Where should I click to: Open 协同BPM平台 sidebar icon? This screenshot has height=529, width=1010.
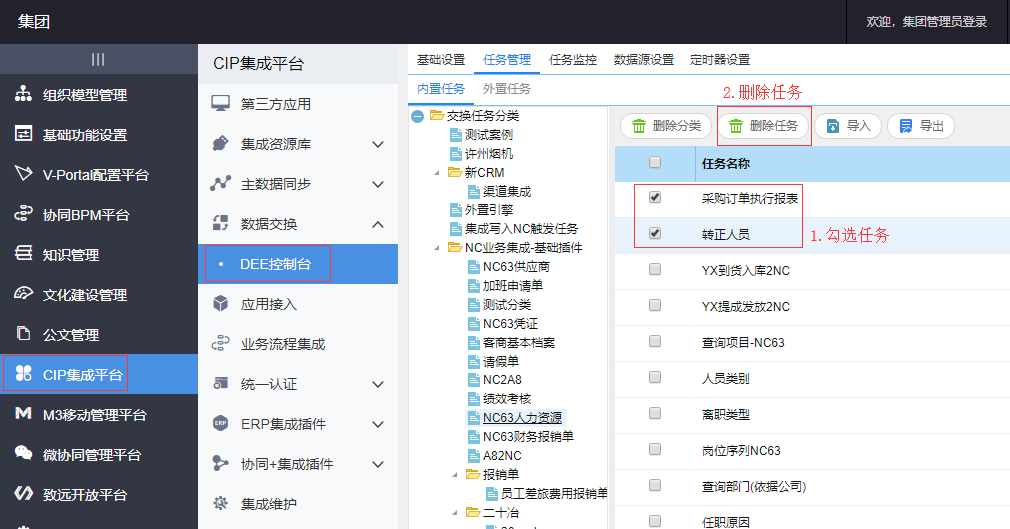tap(23, 214)
